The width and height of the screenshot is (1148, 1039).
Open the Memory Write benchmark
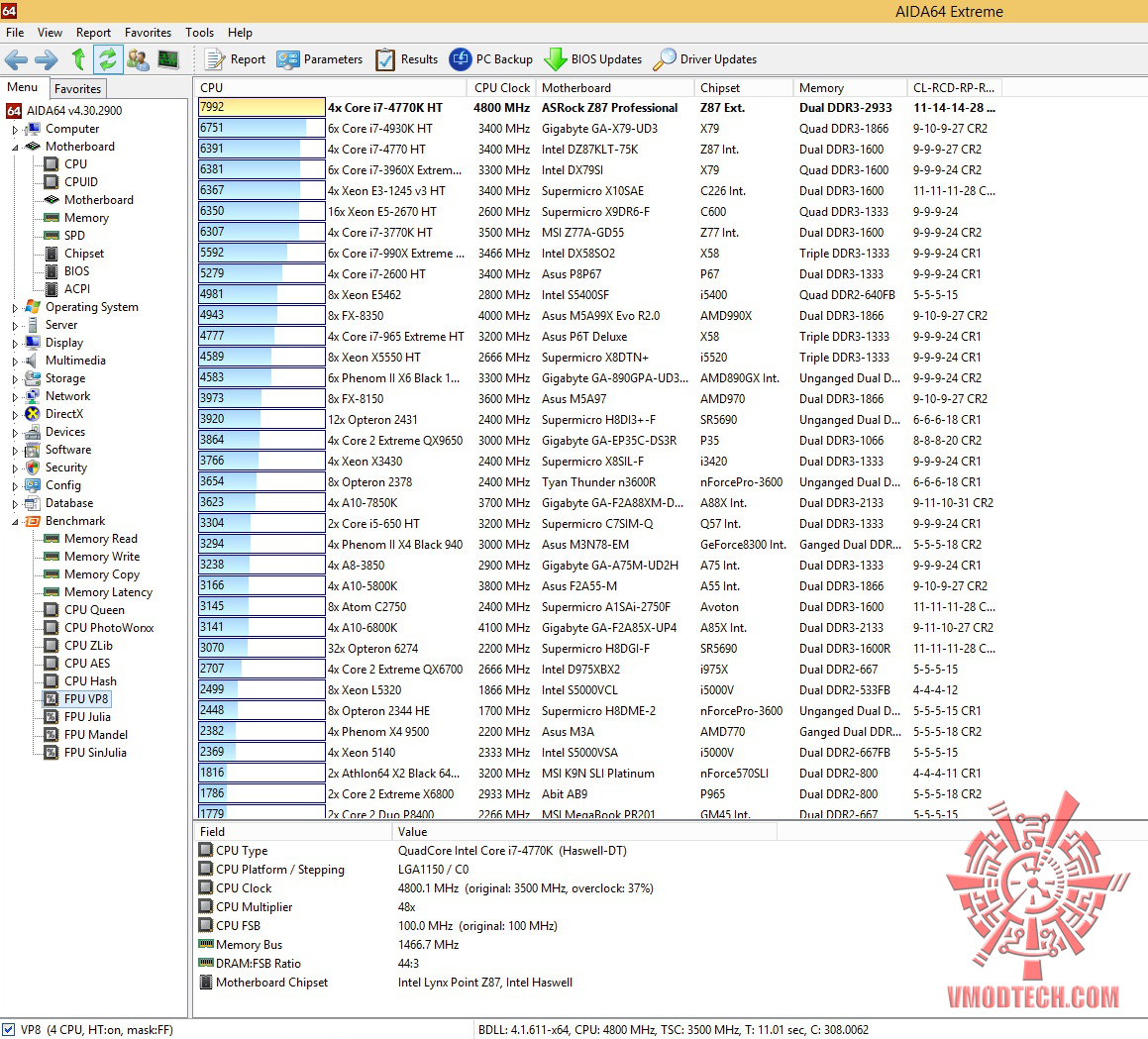coord(102,557)
